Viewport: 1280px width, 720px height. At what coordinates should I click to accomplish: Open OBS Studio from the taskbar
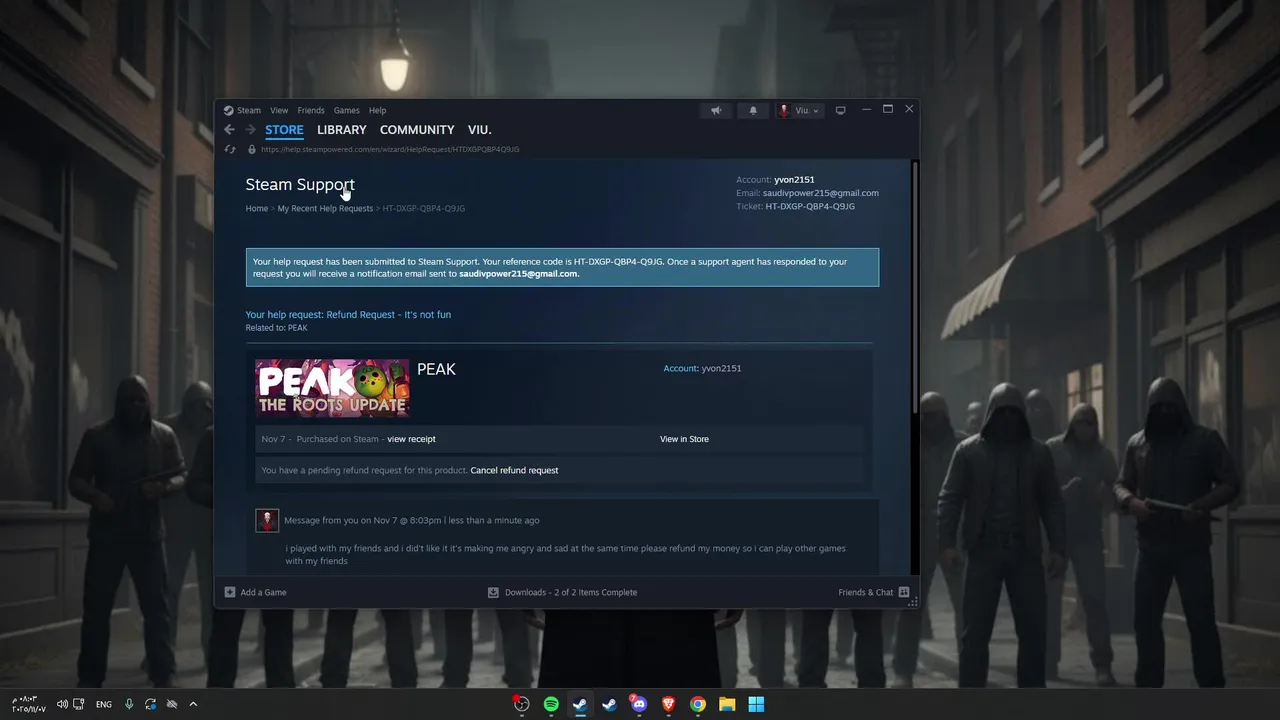tap(521, 704)
